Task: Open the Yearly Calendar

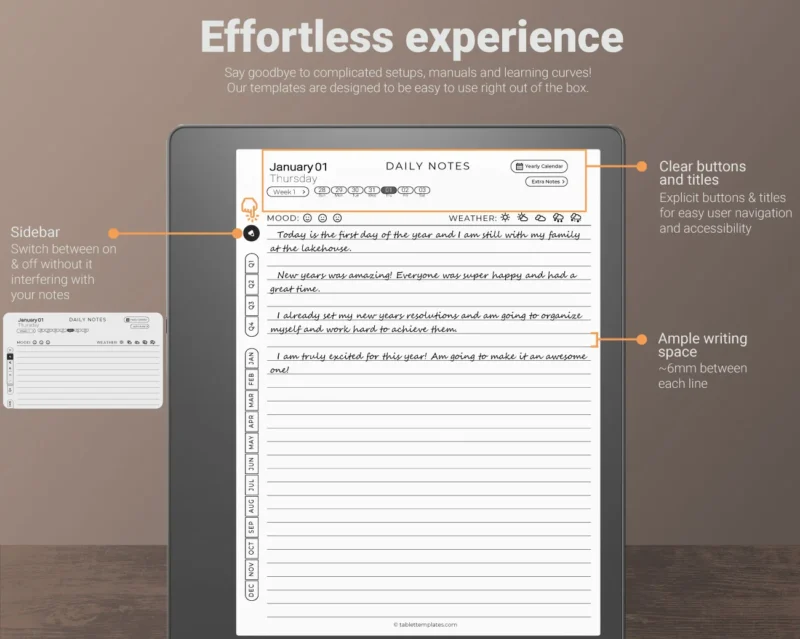Action: [x=539, y=165]
